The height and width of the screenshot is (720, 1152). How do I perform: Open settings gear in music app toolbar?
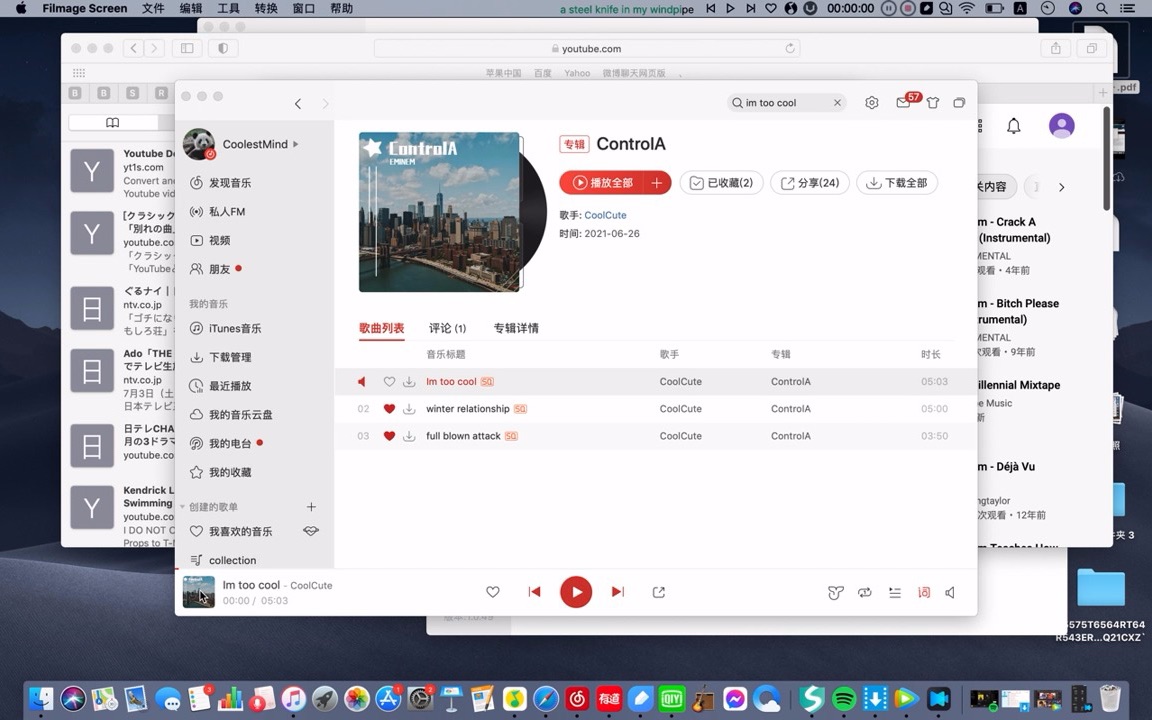[871, 103]
